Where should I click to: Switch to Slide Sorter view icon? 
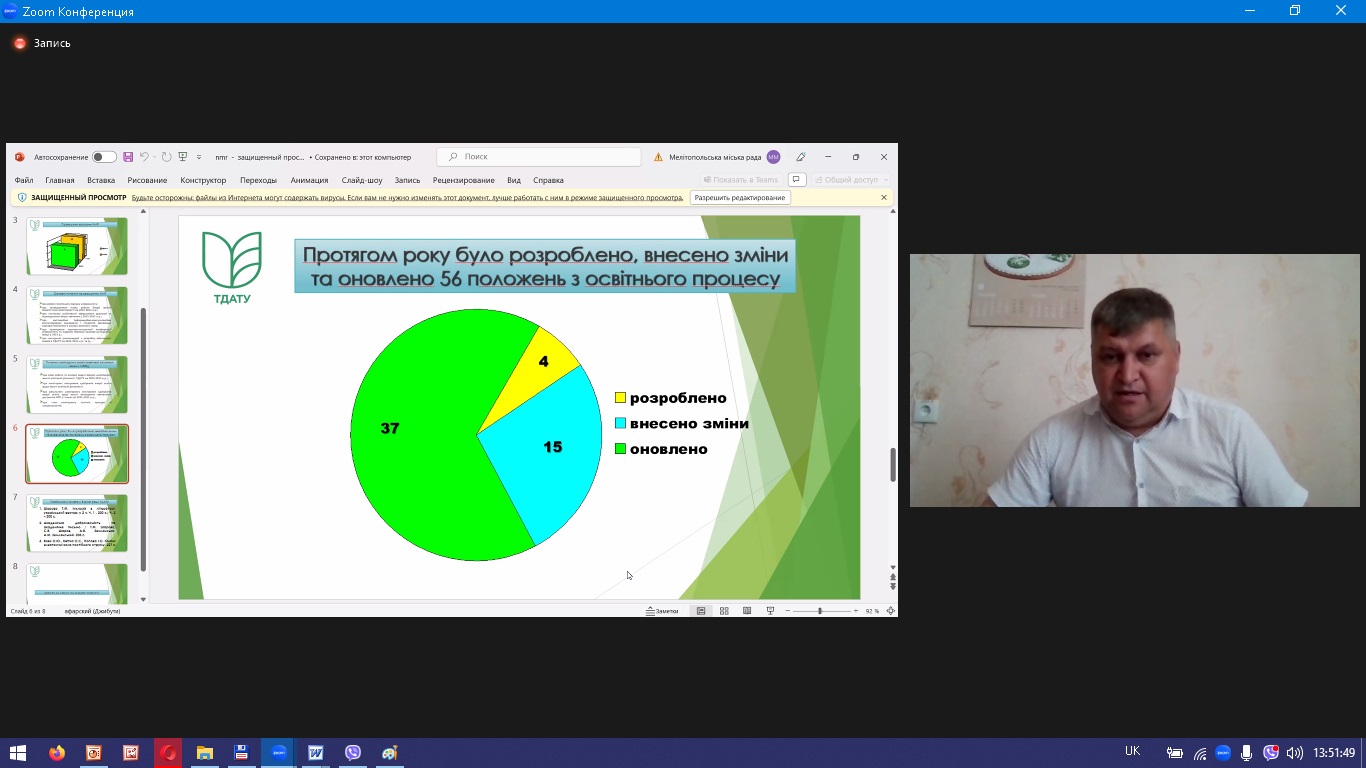(724, 611)
